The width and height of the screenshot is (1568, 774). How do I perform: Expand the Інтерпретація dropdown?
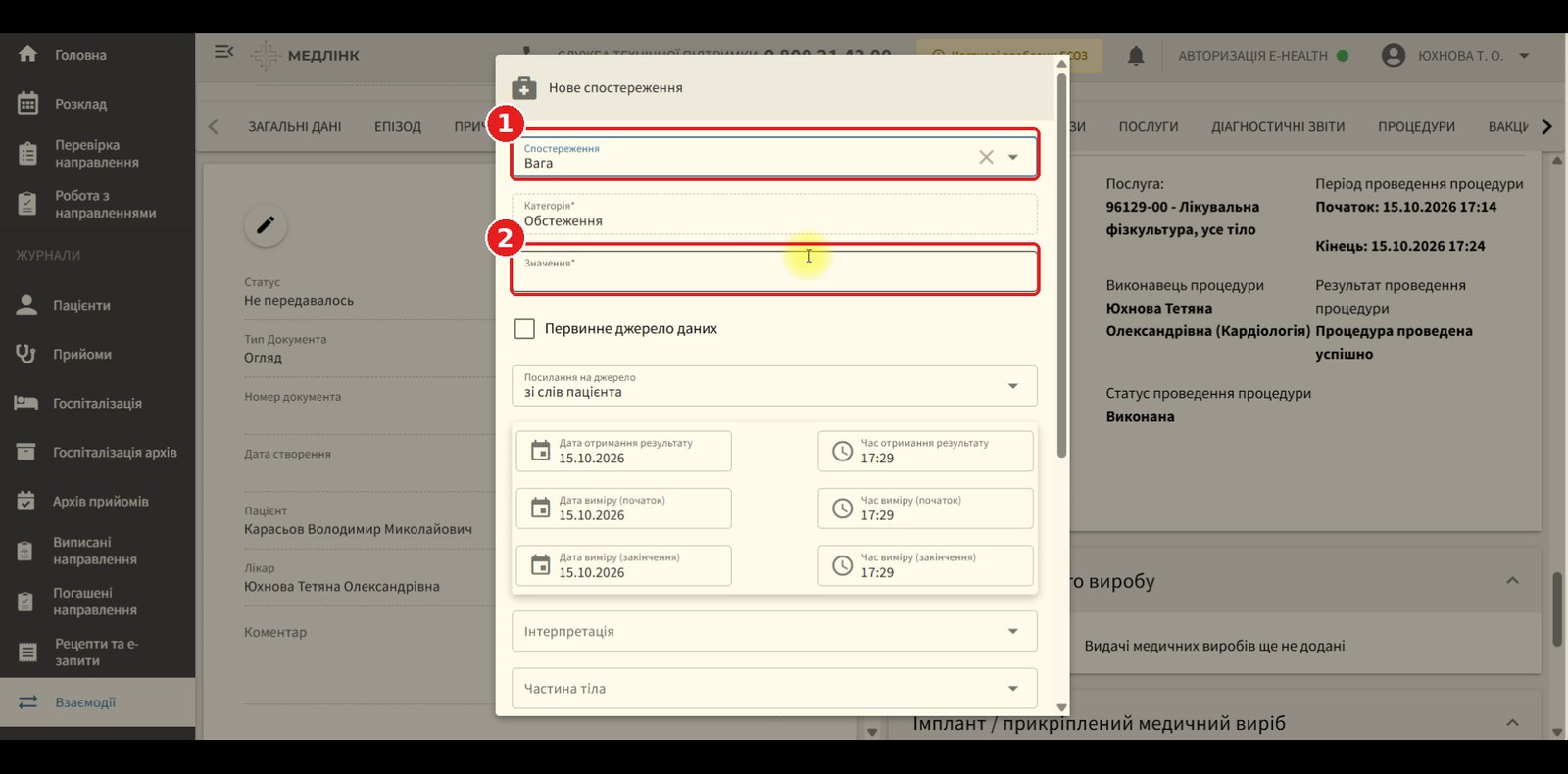(x=774, y=631)
